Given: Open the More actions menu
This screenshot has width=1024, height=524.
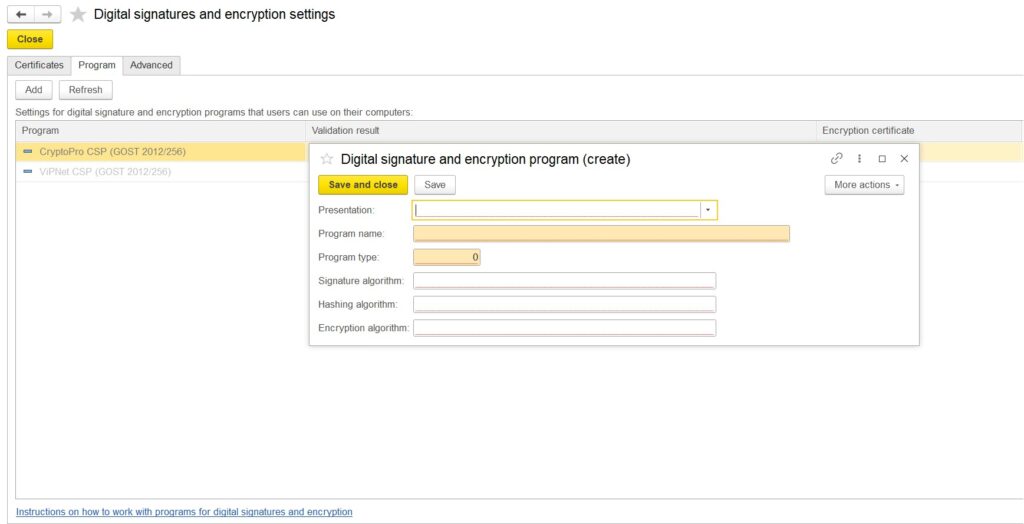Looking at the screenshot, I should [864, 185].
